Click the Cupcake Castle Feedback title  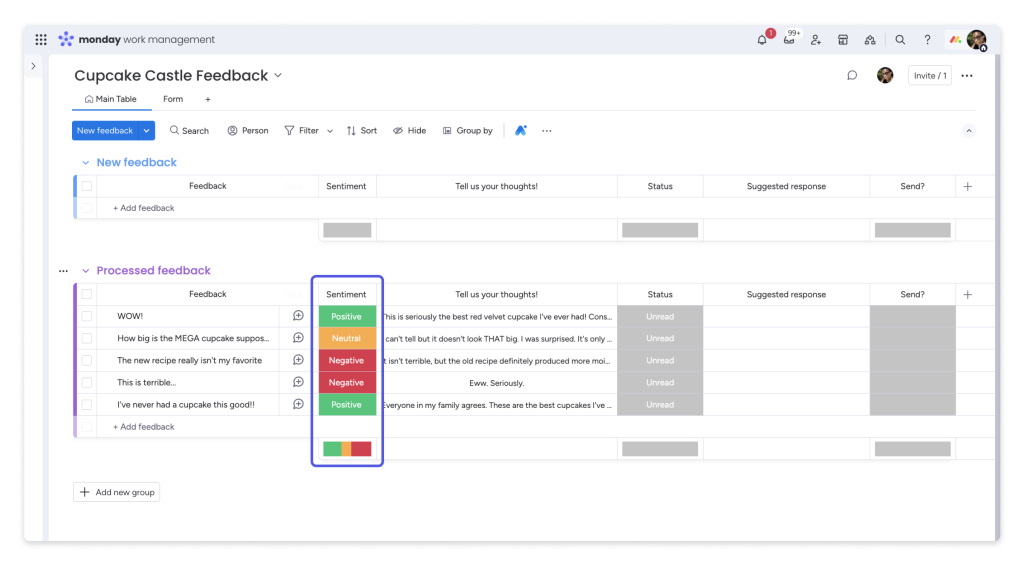coord(171,76)
